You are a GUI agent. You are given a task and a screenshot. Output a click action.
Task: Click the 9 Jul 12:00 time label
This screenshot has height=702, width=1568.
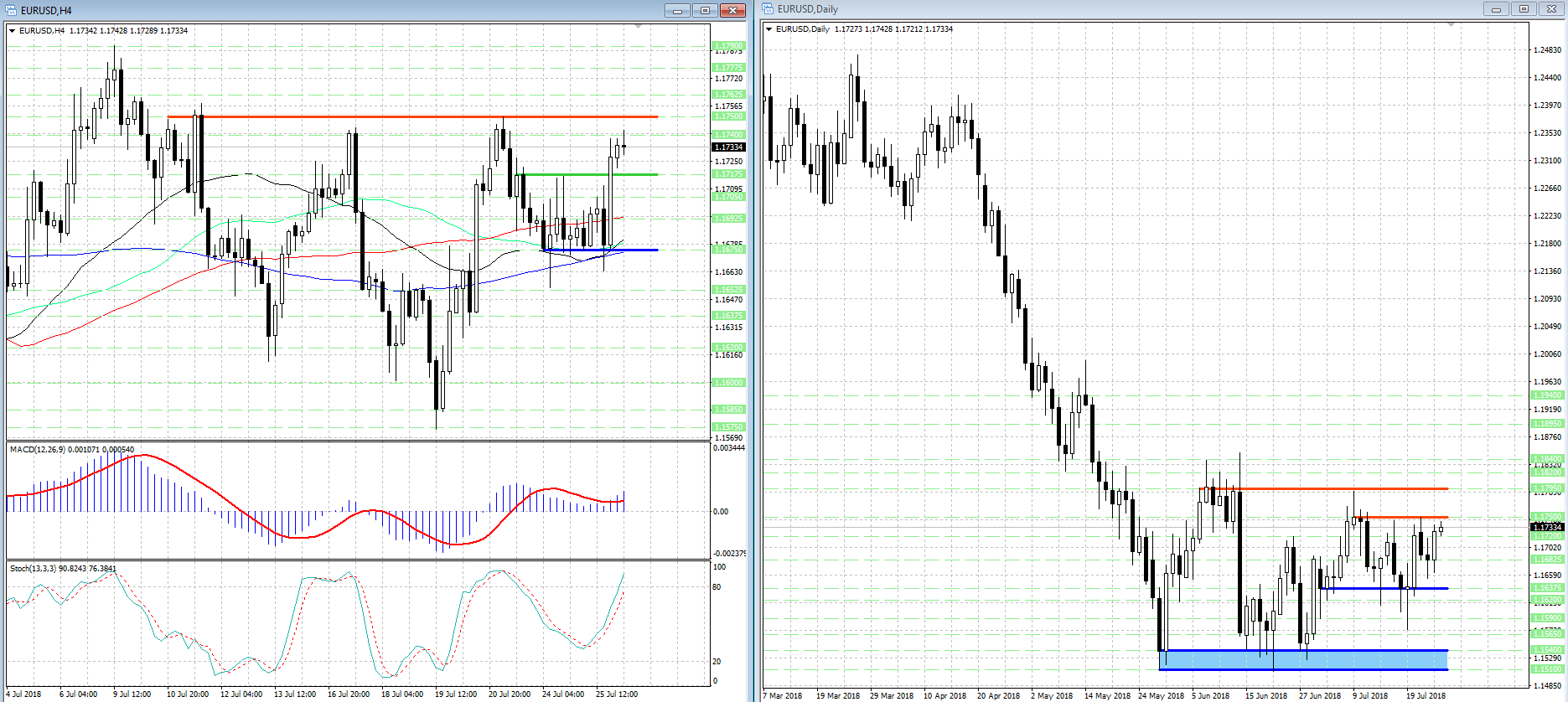point(132,694)
